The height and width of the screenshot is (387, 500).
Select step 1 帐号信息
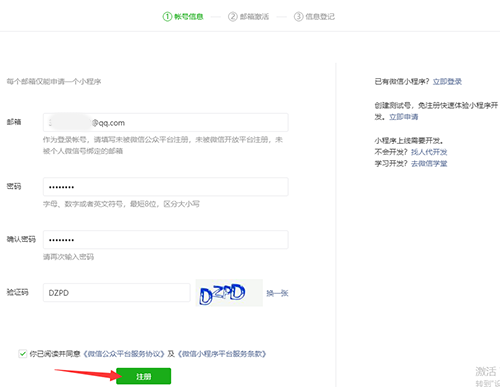click(x=183, y=16)
